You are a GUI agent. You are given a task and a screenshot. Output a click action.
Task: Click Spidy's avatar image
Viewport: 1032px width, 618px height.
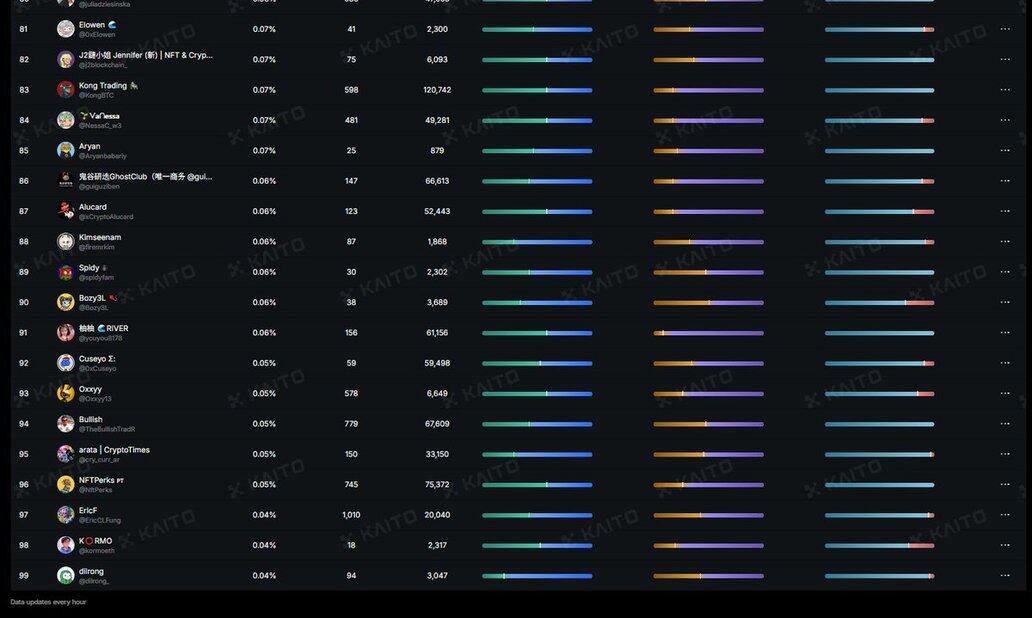pyautogui.click(x=66, y=272)
